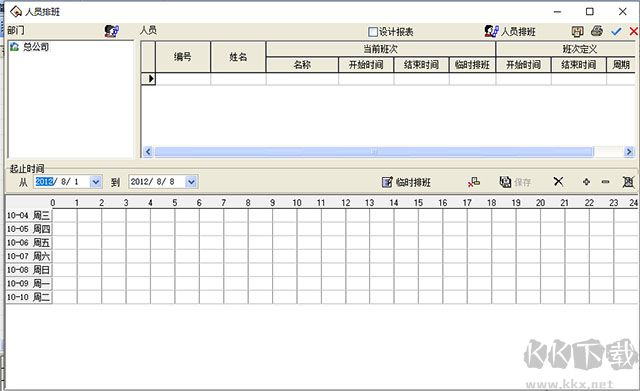Click the 临时排班 column header
Screen dimensions: 640x391
click(x=472, y=65)
